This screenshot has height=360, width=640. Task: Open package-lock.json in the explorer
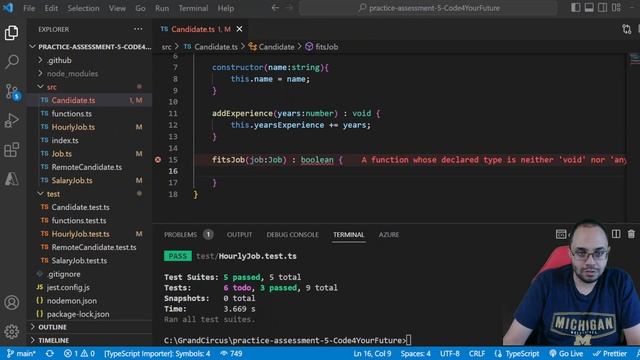(x=78, y=314)
